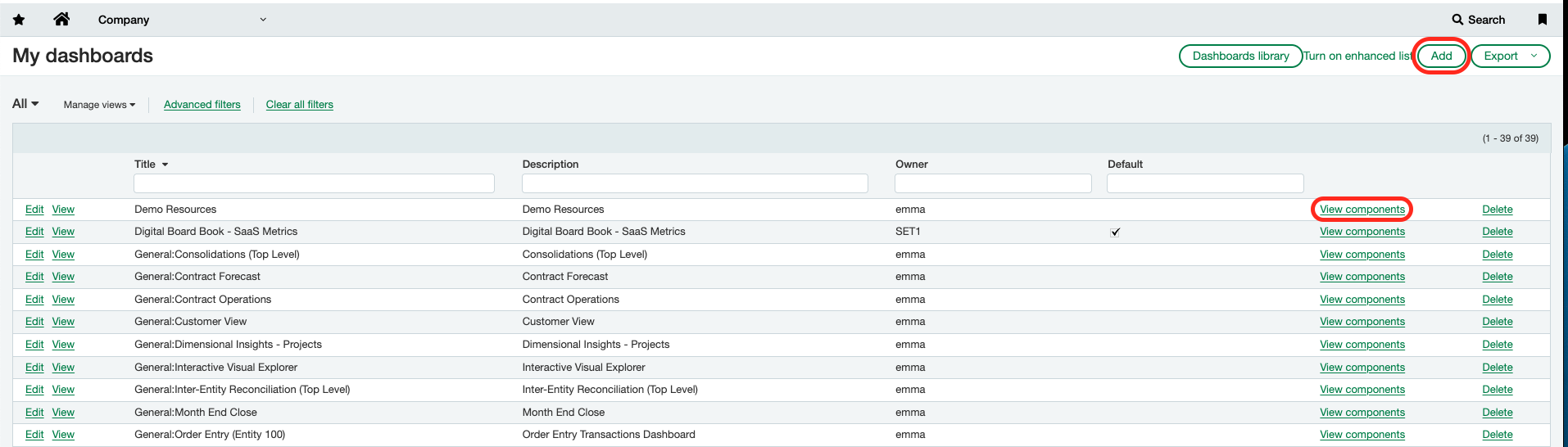
Task: Go to the home icon
Action: (x=61, y=20)
